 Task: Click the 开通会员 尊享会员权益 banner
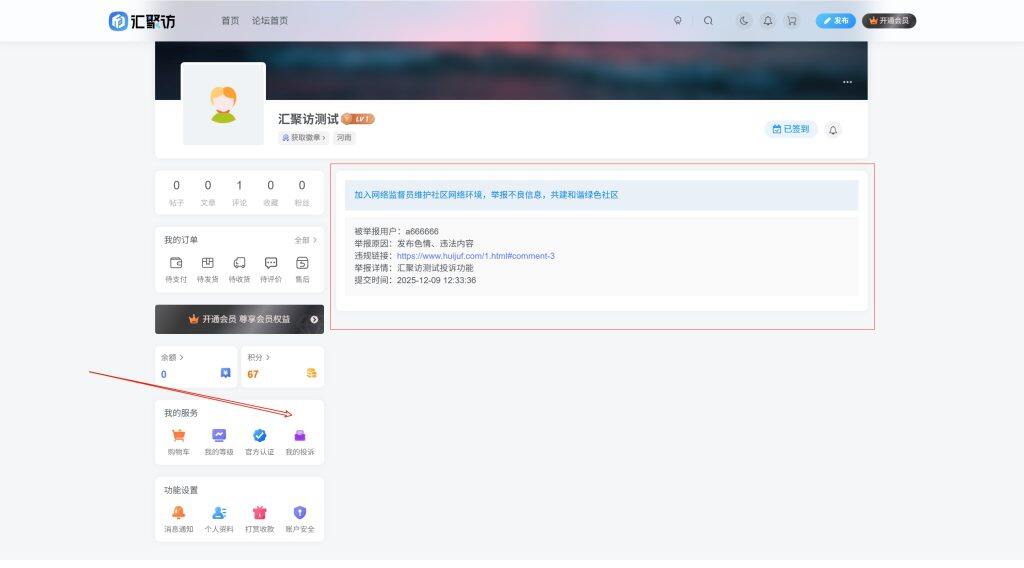tap(239, 319)
